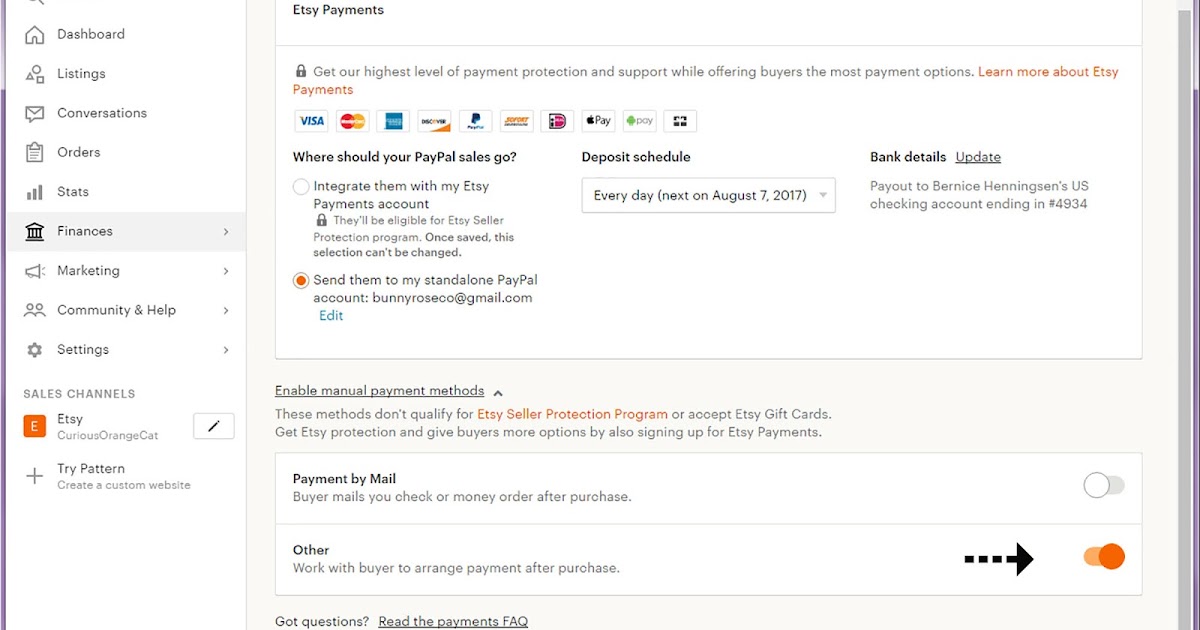Expand the Finances submenu chevron
Image resolution: width=1200 pixels, height=630 pixels.
226,232
